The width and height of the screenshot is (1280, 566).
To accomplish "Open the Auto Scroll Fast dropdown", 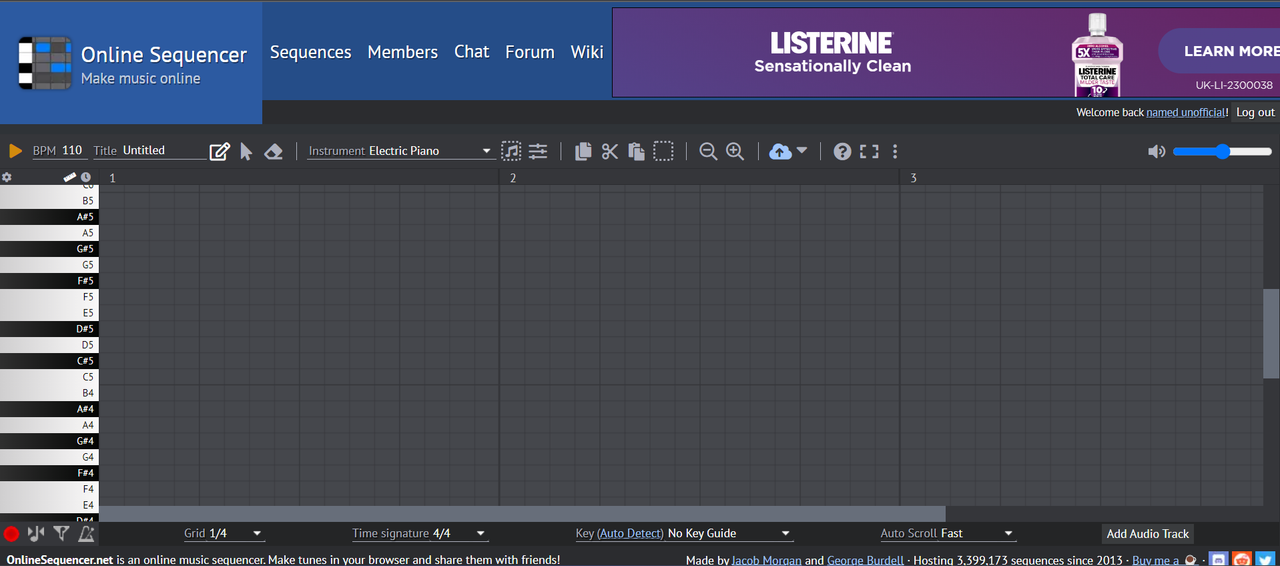I will [x=947, y=534].
